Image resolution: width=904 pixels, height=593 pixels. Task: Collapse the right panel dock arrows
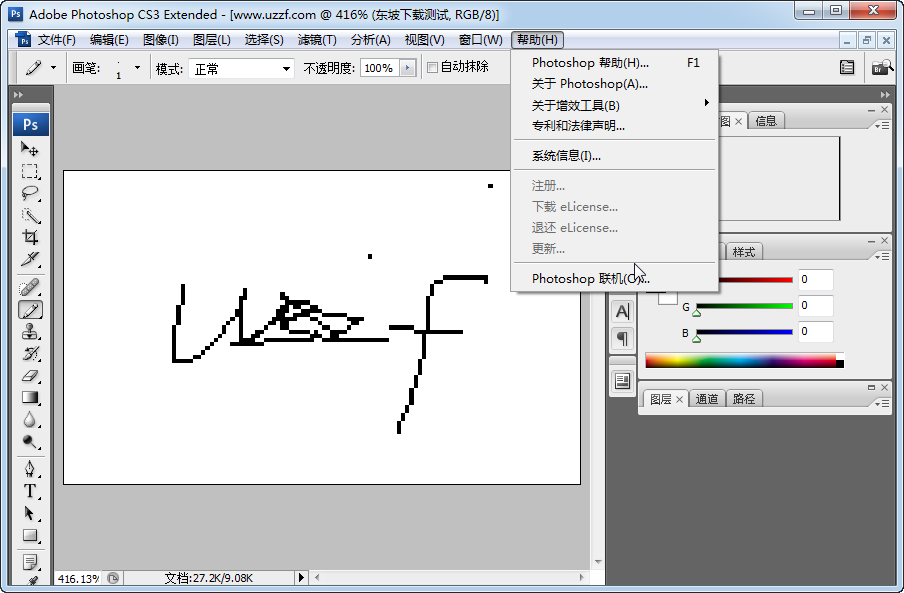(x=885, y=95)
